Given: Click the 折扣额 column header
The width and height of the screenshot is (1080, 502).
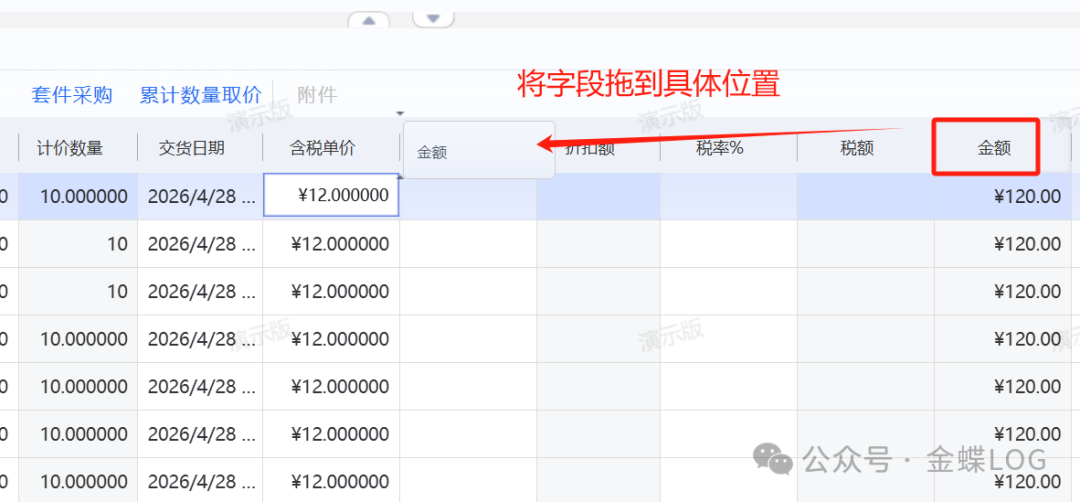Looking at the screenshot, I should click(596, 148).
